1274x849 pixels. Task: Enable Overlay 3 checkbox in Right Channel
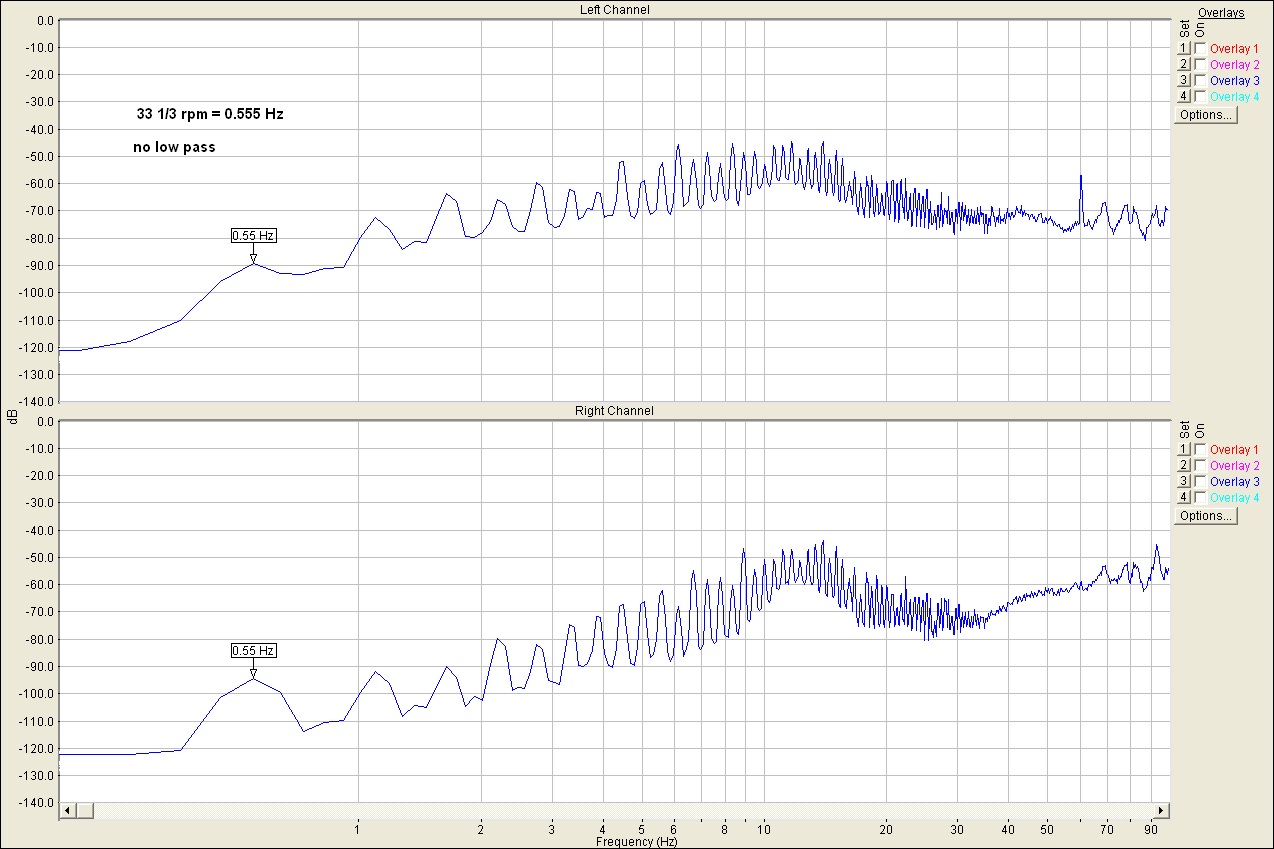click(1200, 482)
